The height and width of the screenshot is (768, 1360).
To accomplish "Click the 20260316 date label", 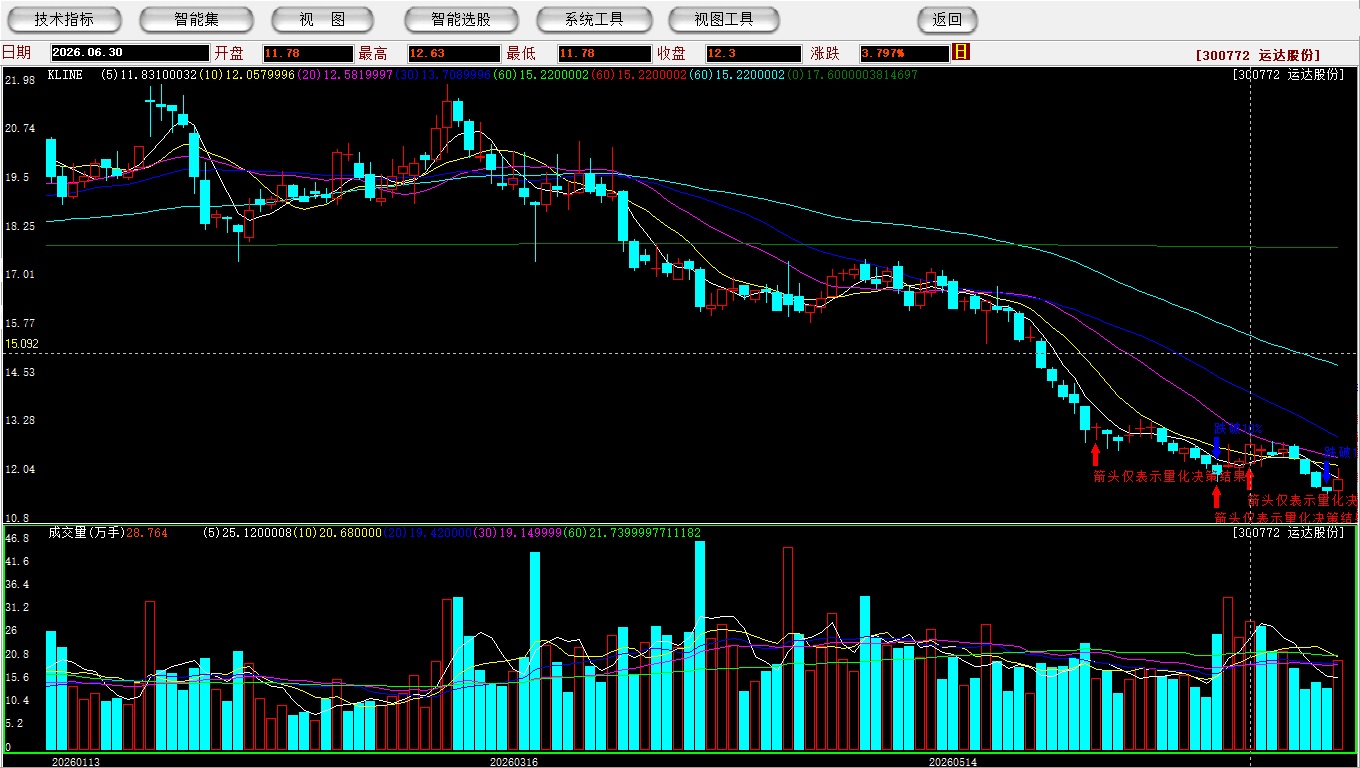I will pos(513,762).
